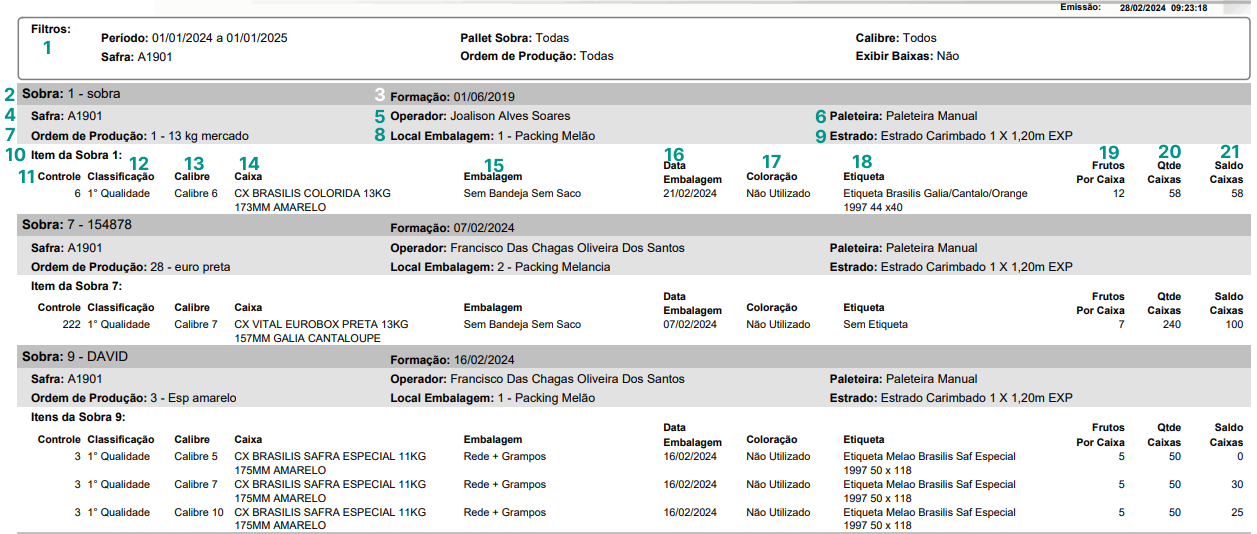The height and width of the screenshot is (534, 1257).
Task: Click the CX BRASILIS COLORIDA 13KG entry
Action: (x=312, y=193)
